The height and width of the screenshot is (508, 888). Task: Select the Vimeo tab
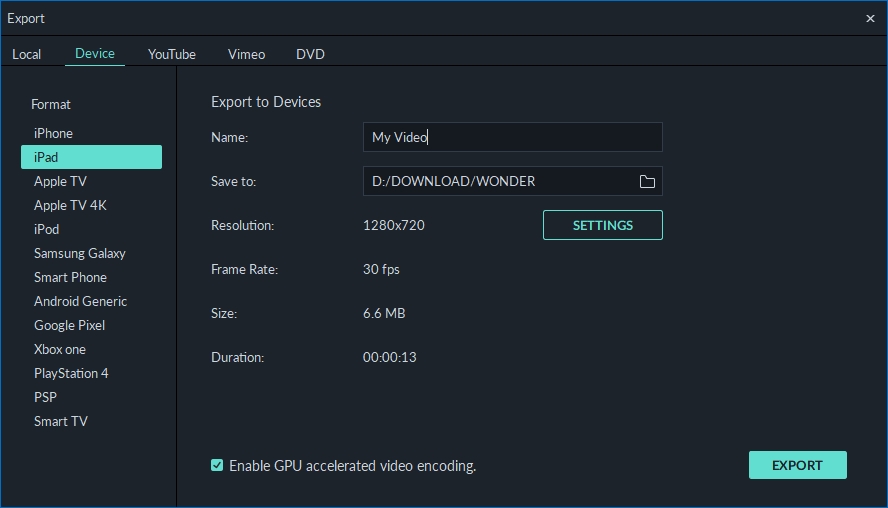246,54
